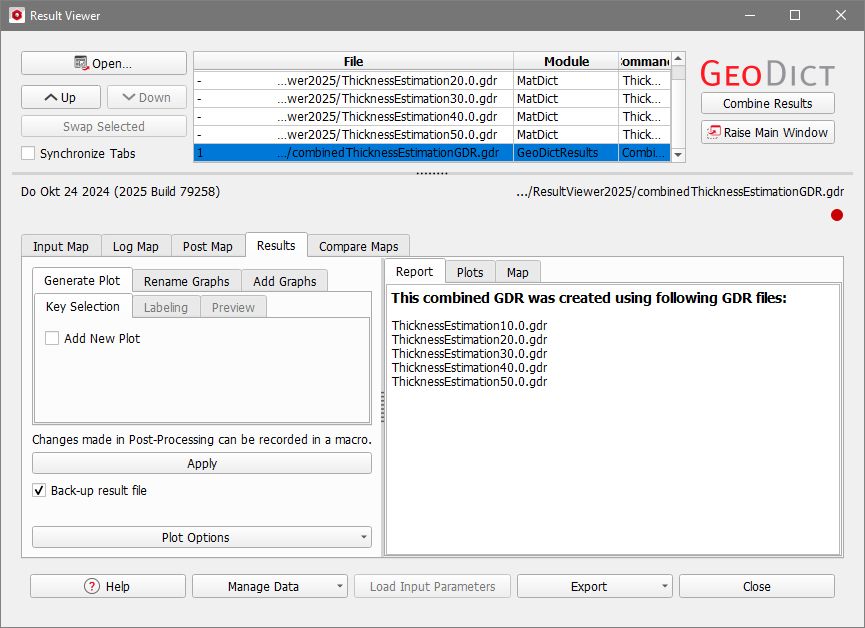The image size is (865, 628).
Task: Uncheck Back-up result file
Action: click(x=38, y=490)
